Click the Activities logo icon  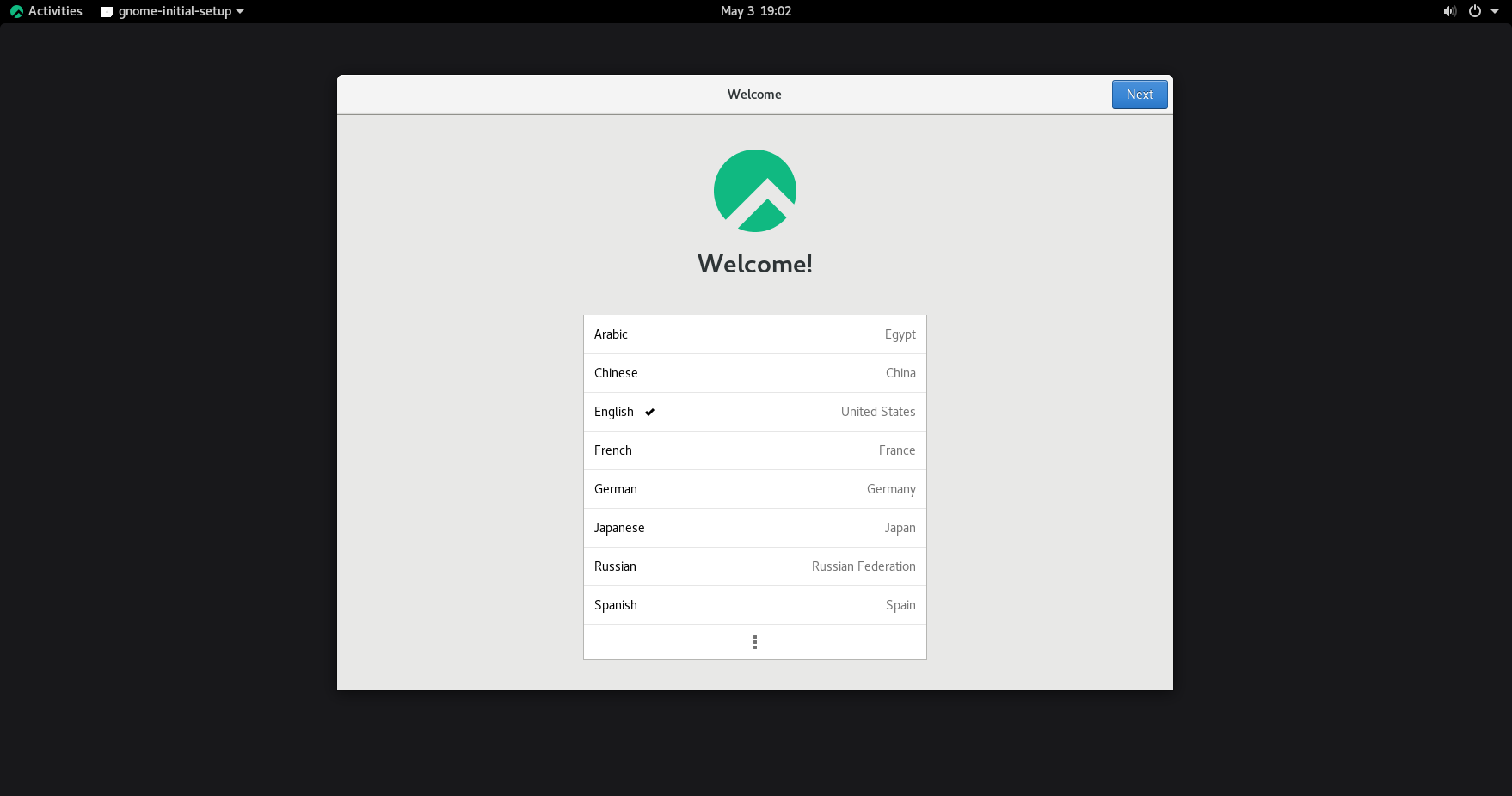click(16, 11)
